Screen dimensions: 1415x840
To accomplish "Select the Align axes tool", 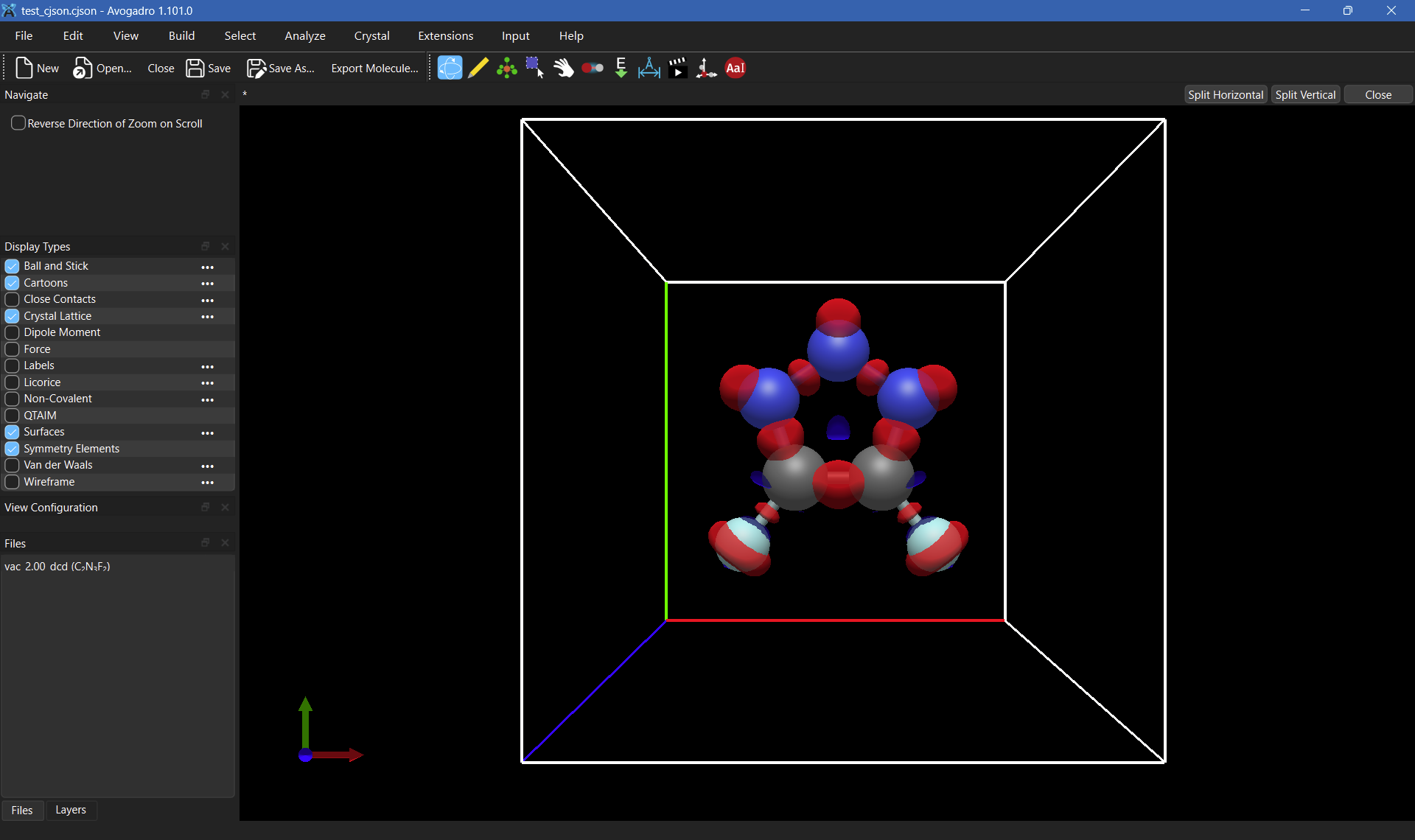I will (x=706, y=68).
